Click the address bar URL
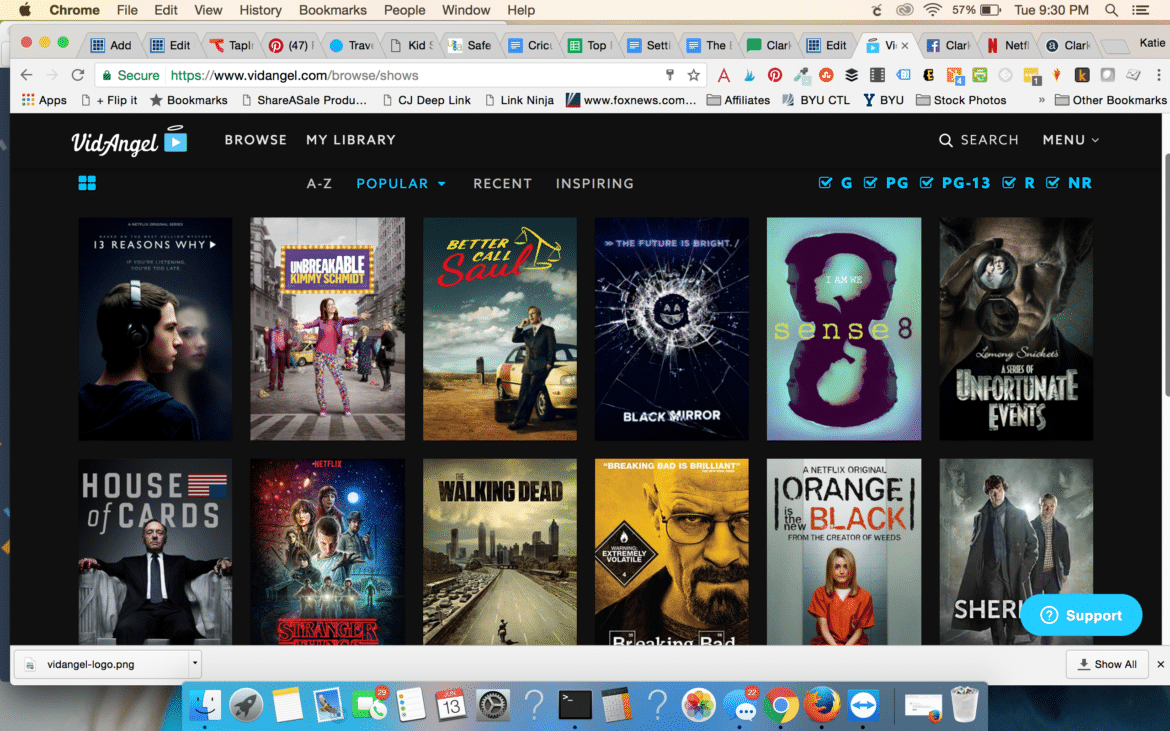1170x731 pixels. click(x=294, y=75)
